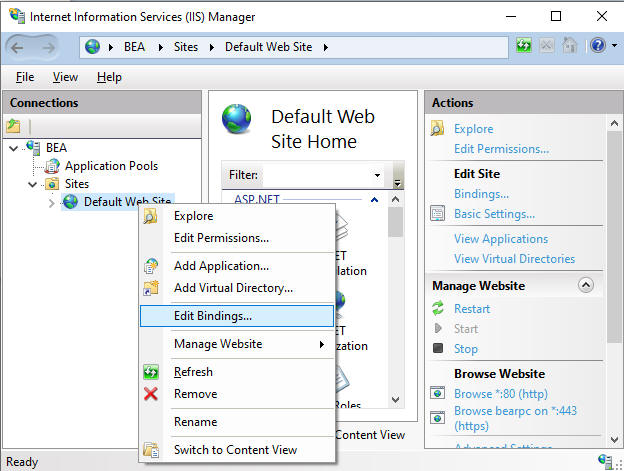This screenshot has width=624, height=471.
Task: Click the IIS Manager title bar icon
Action: click(x=17, y=16)
